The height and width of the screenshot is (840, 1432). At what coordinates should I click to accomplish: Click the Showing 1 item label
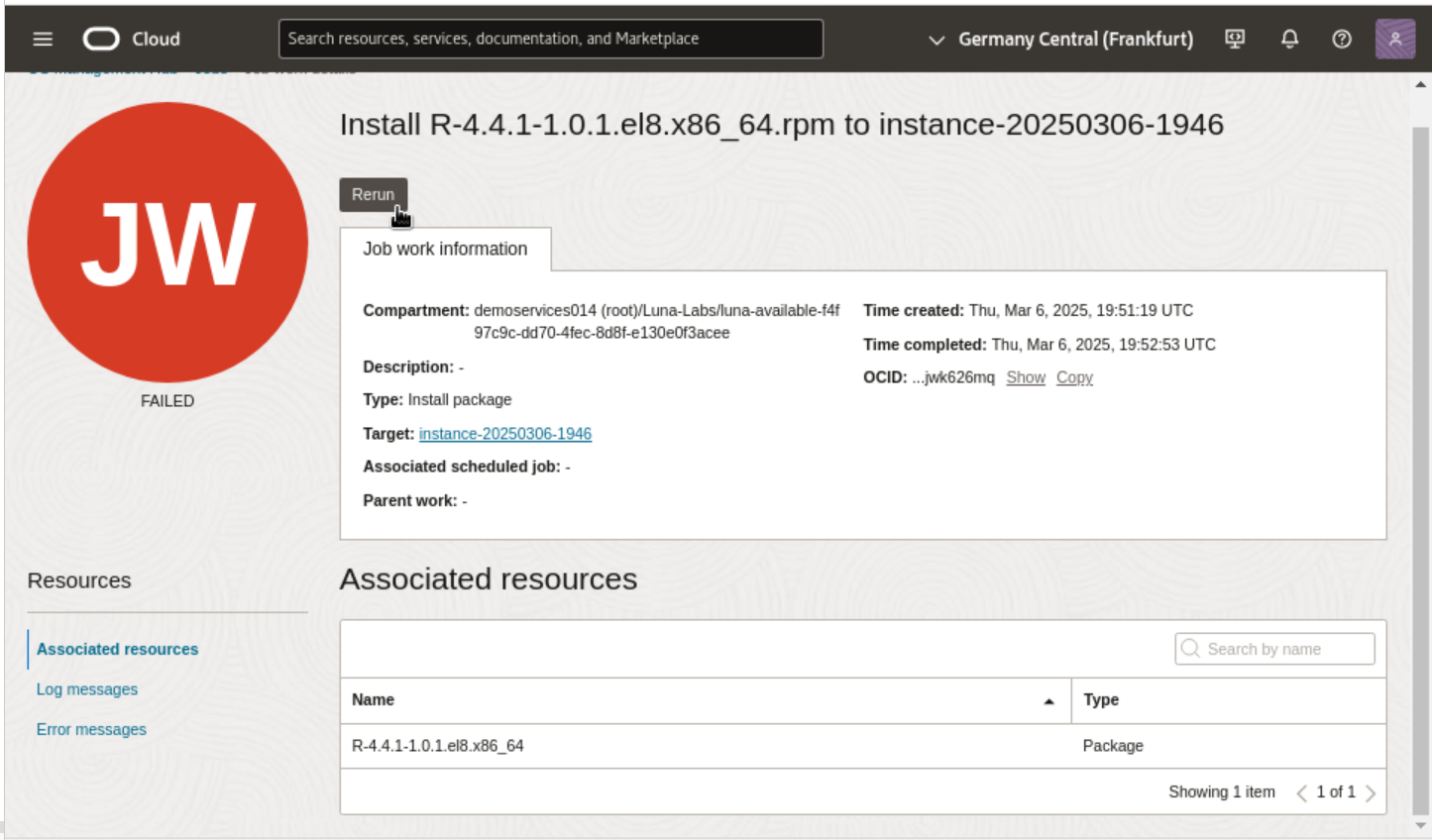click(x=1222, y=792)
